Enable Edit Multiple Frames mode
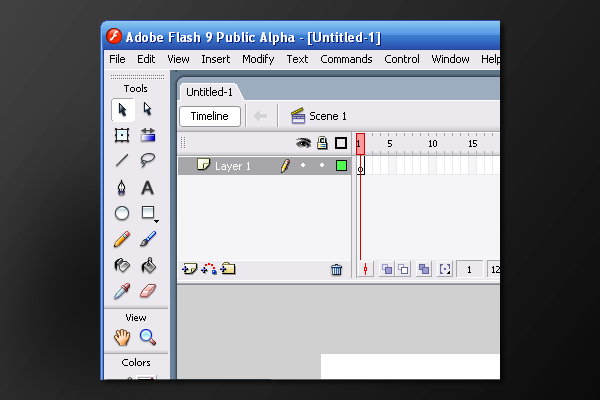The image size is (600, 400). point(424,269)
